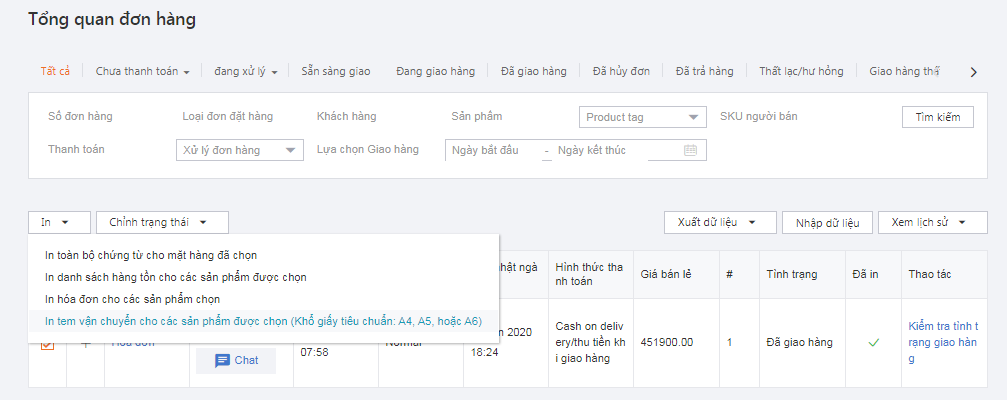Switch to the Sẵn sàng giao tab
1007x400 pixels.
[336, 71]
